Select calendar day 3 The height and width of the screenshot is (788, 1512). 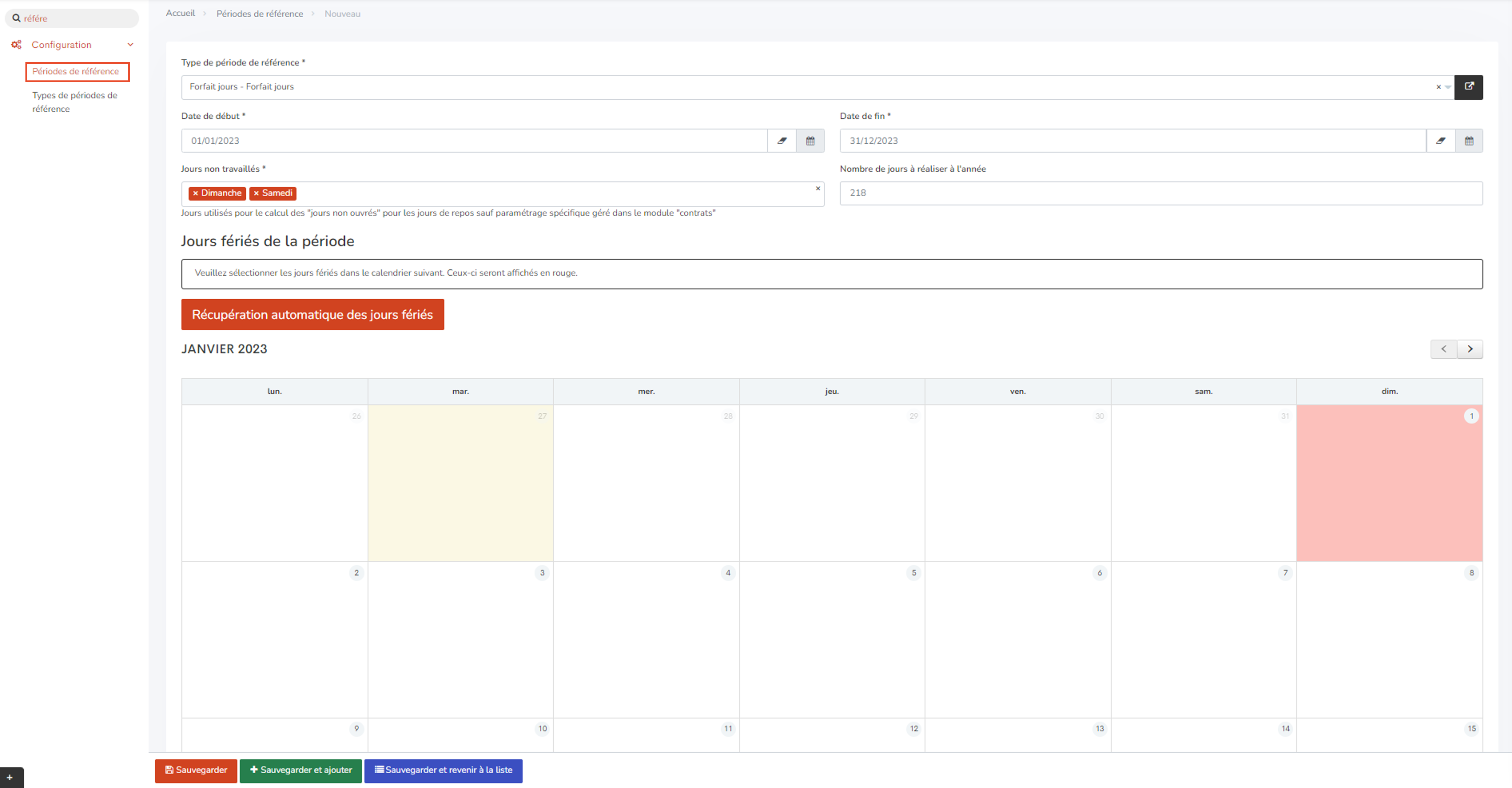(x=461, y=640)
